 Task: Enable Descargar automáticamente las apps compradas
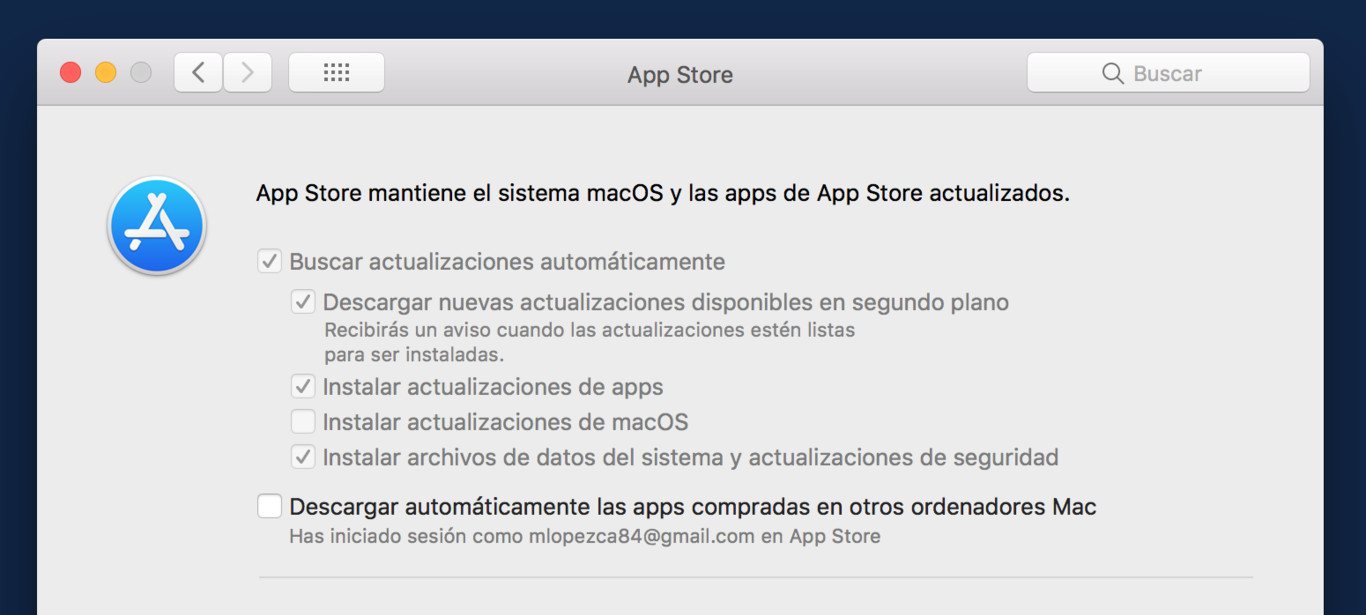(x=269, y=506)
